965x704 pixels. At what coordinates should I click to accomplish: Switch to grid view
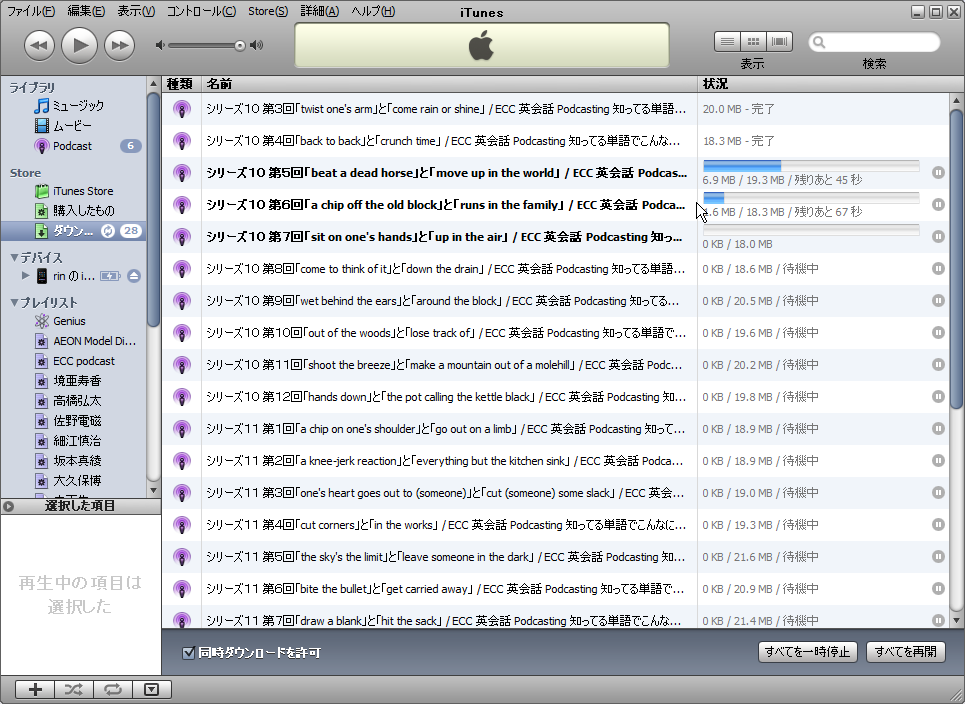pos(753,42)
